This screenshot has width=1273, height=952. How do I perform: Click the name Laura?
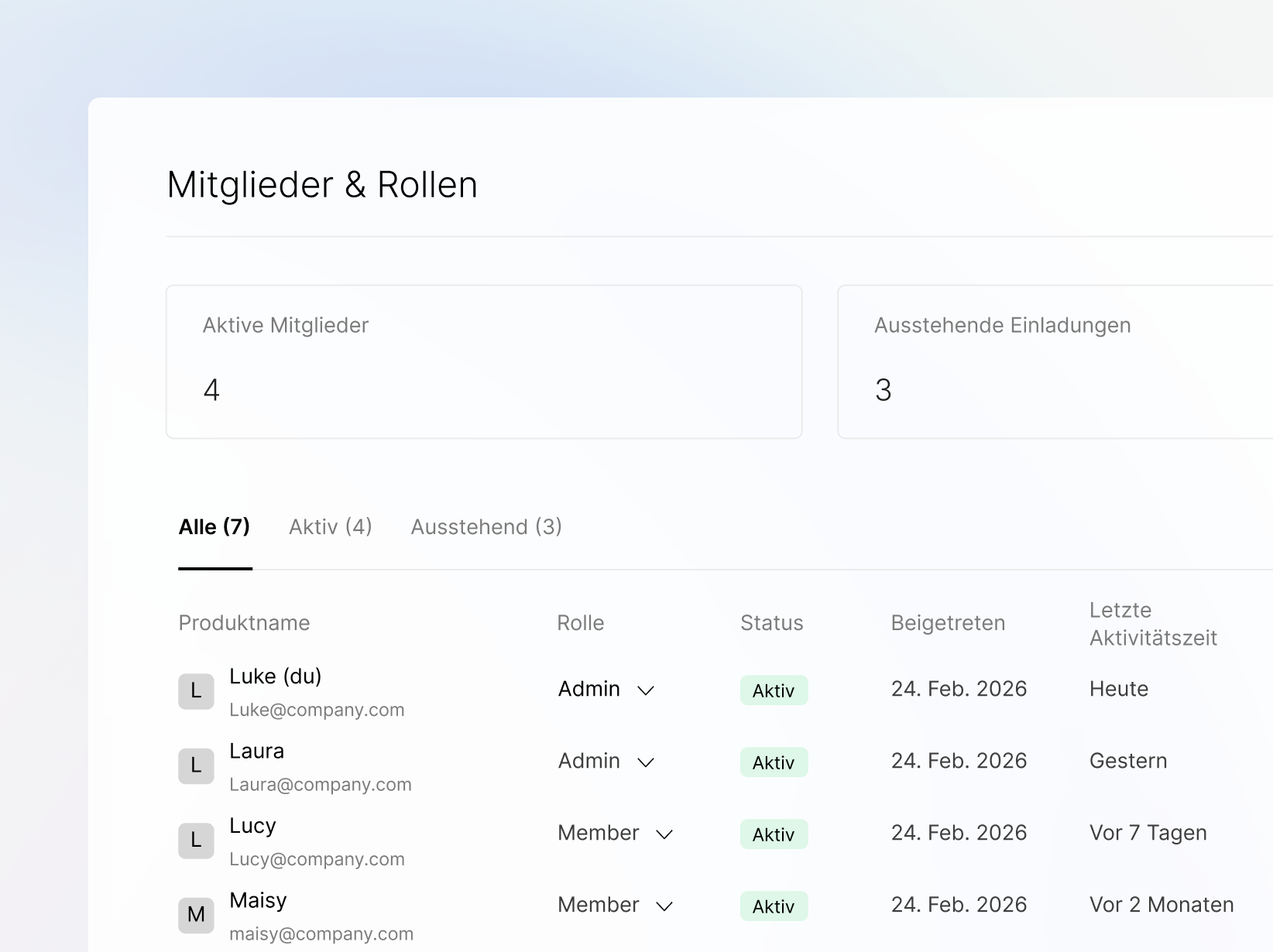point(257,751)
